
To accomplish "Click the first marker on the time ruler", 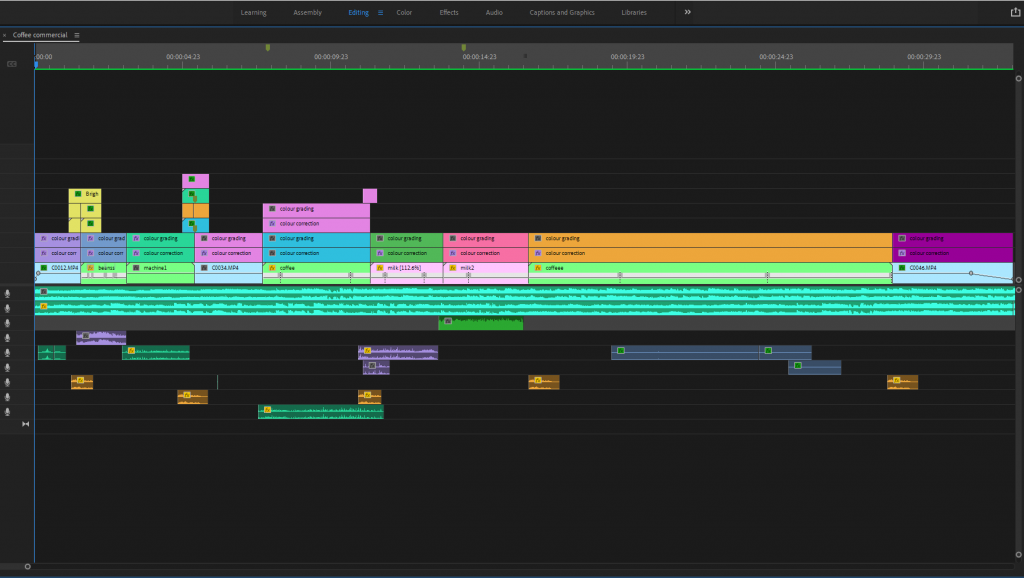I will 268,48.
